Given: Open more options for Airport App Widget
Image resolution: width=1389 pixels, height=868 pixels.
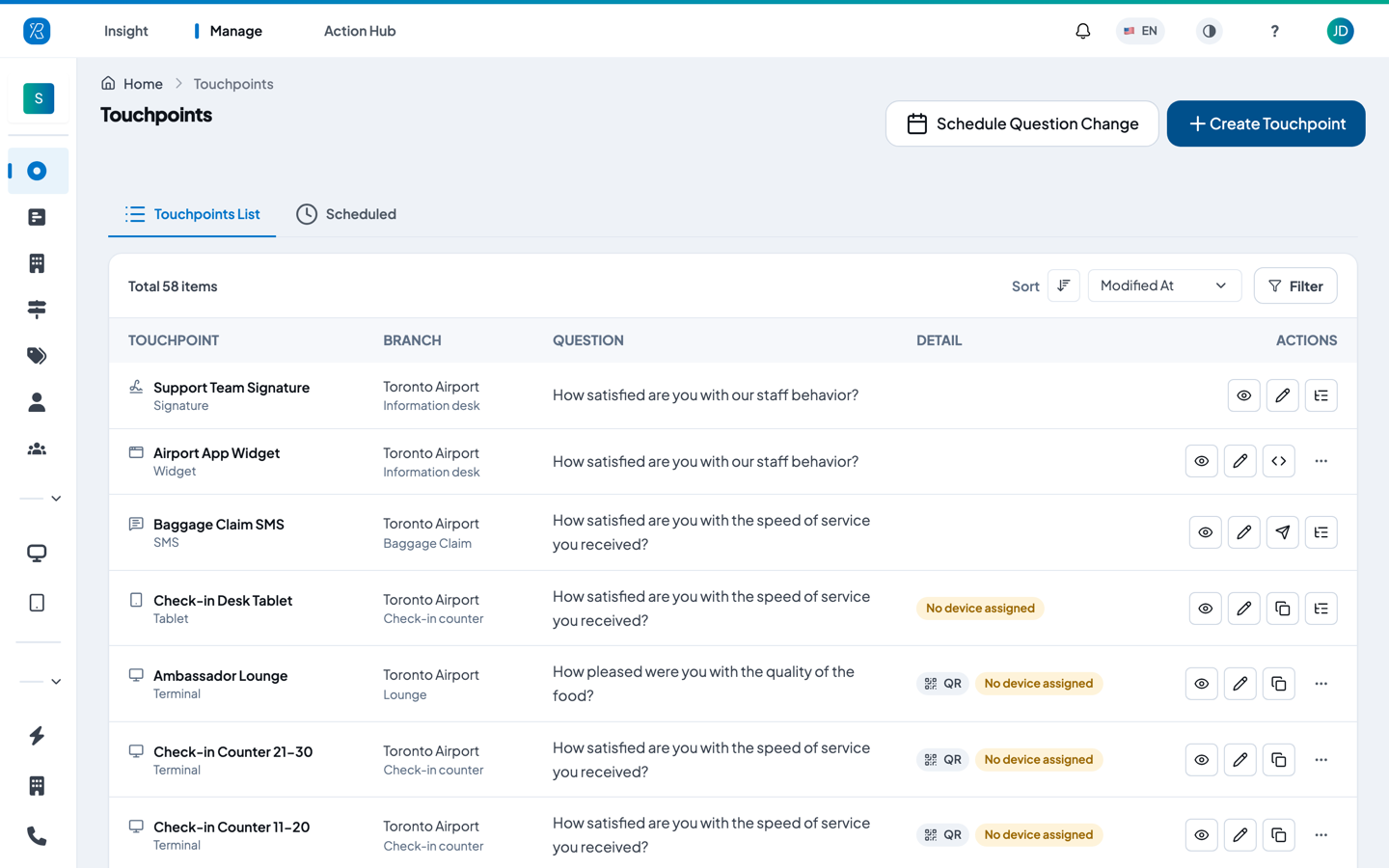Looking at the screenshot, I should pyautogui.click(x=1321, y=461).
